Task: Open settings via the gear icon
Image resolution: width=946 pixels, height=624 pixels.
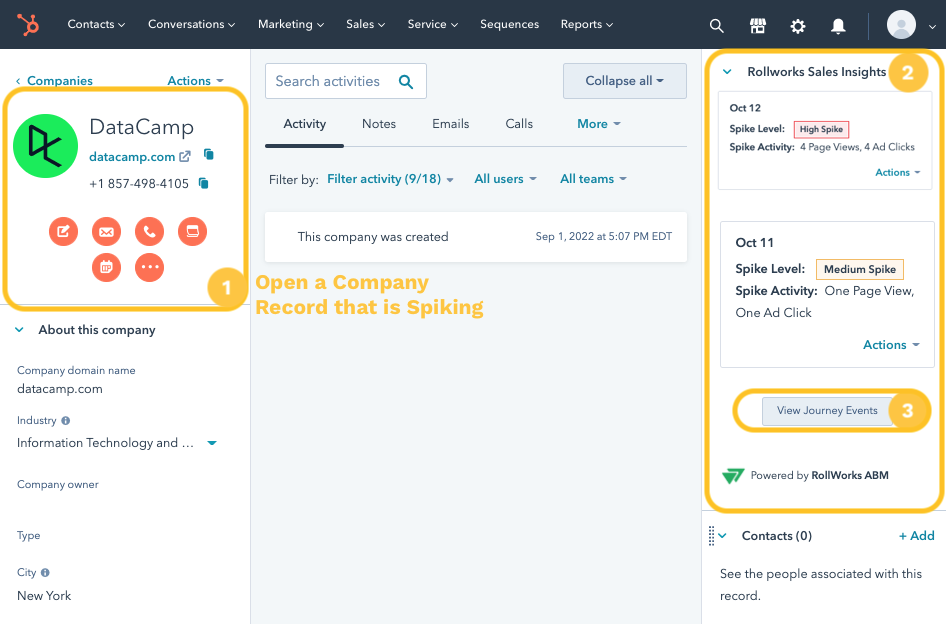Action: pos(798,25)
